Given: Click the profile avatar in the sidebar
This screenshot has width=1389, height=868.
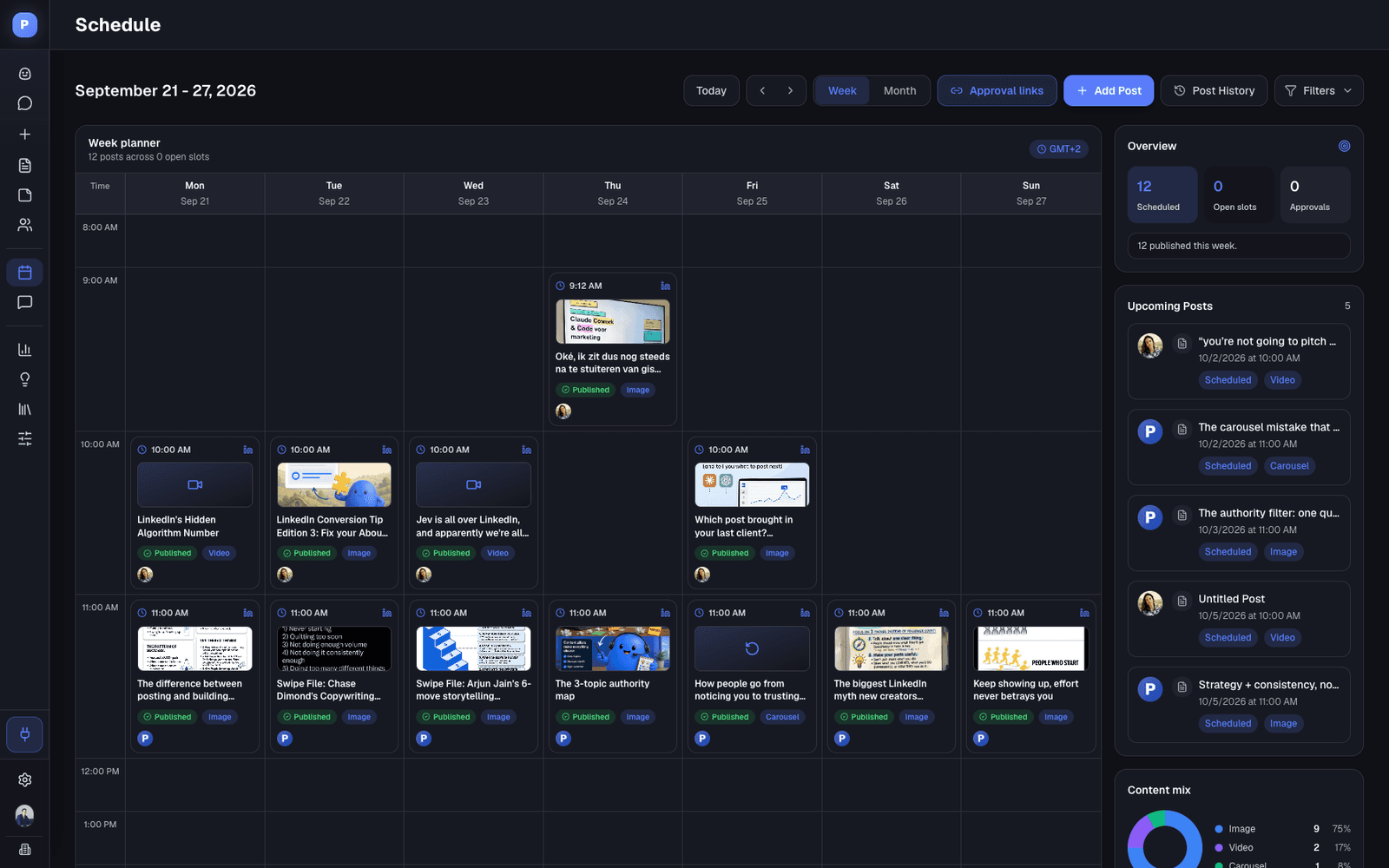Looking at the screenshot, I should pos(25,815).
